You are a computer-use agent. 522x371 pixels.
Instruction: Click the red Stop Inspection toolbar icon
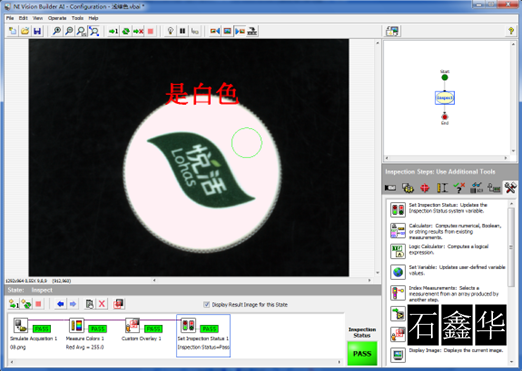[150, 31]
